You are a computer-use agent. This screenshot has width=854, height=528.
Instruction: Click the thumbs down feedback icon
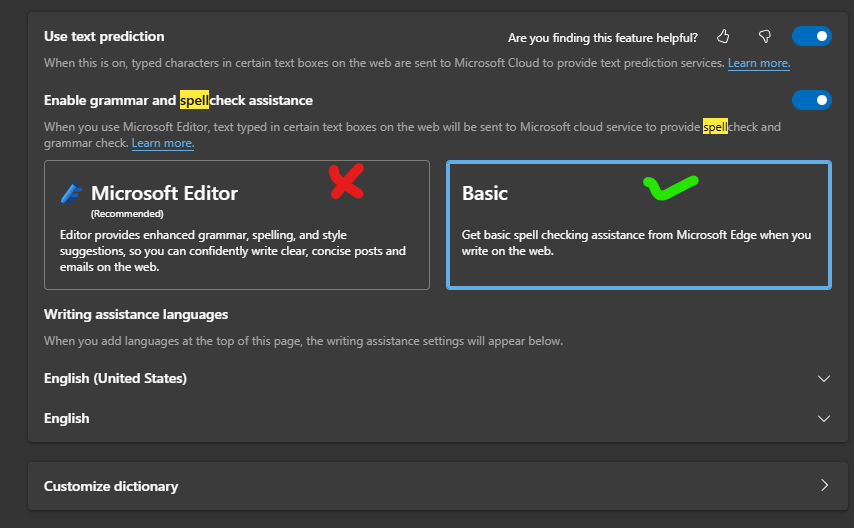tap(765, 37)
